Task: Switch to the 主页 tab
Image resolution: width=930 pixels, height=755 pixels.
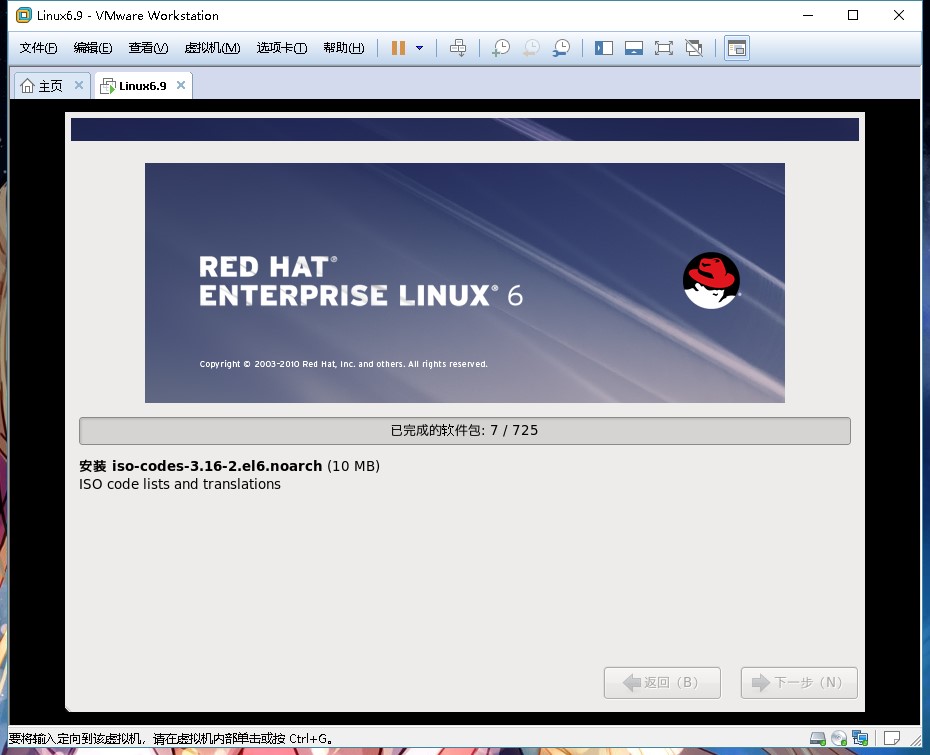Action: tap(43, 86)
